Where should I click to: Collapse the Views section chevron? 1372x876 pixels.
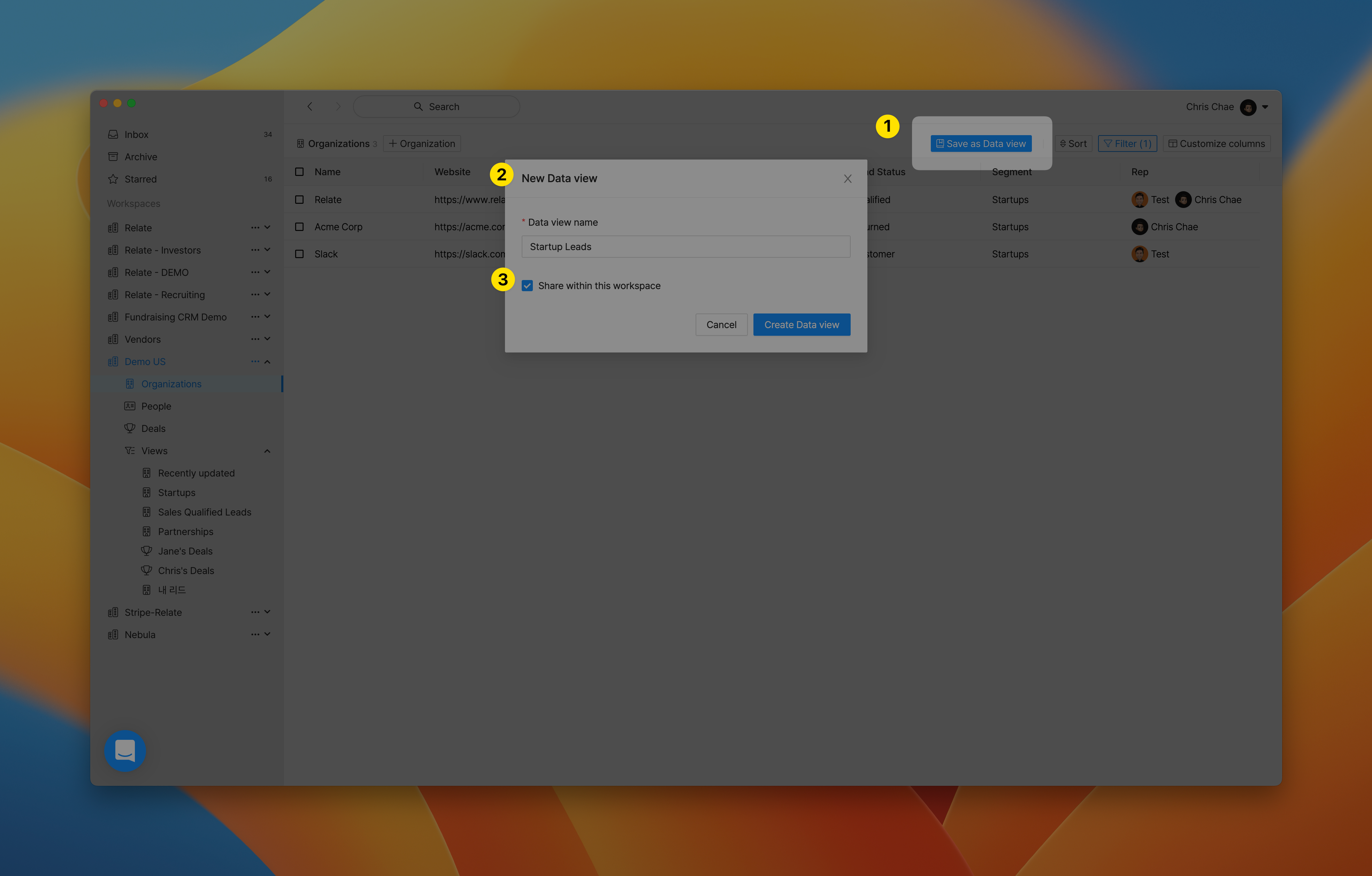tap(267, 451)
